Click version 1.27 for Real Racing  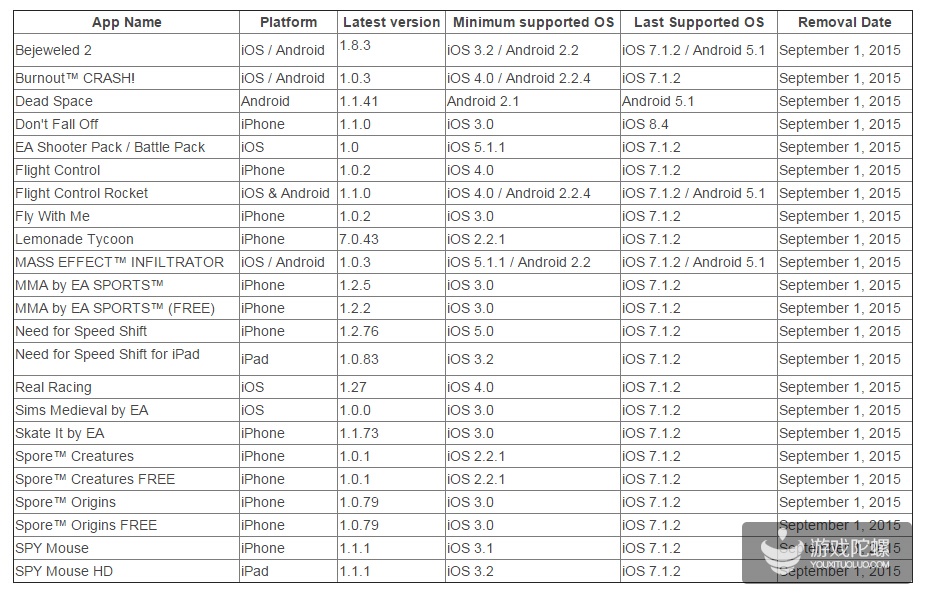click(x=352, y=387)
